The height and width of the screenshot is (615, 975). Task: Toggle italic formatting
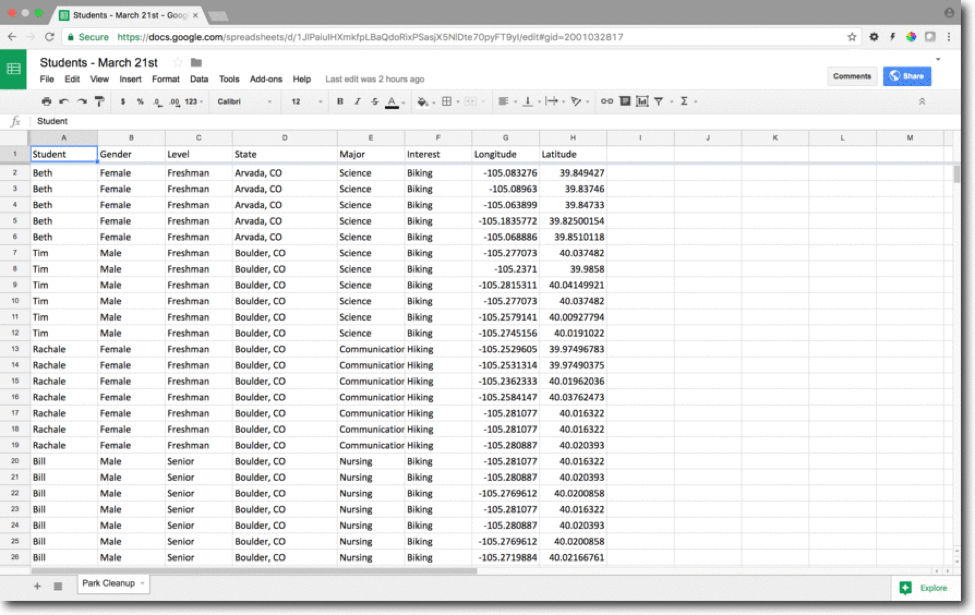pos(357,101)
